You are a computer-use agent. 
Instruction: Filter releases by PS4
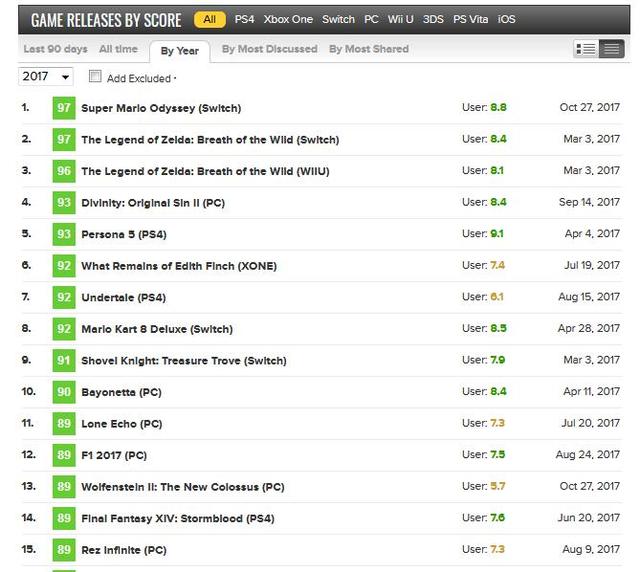[244, 19]
